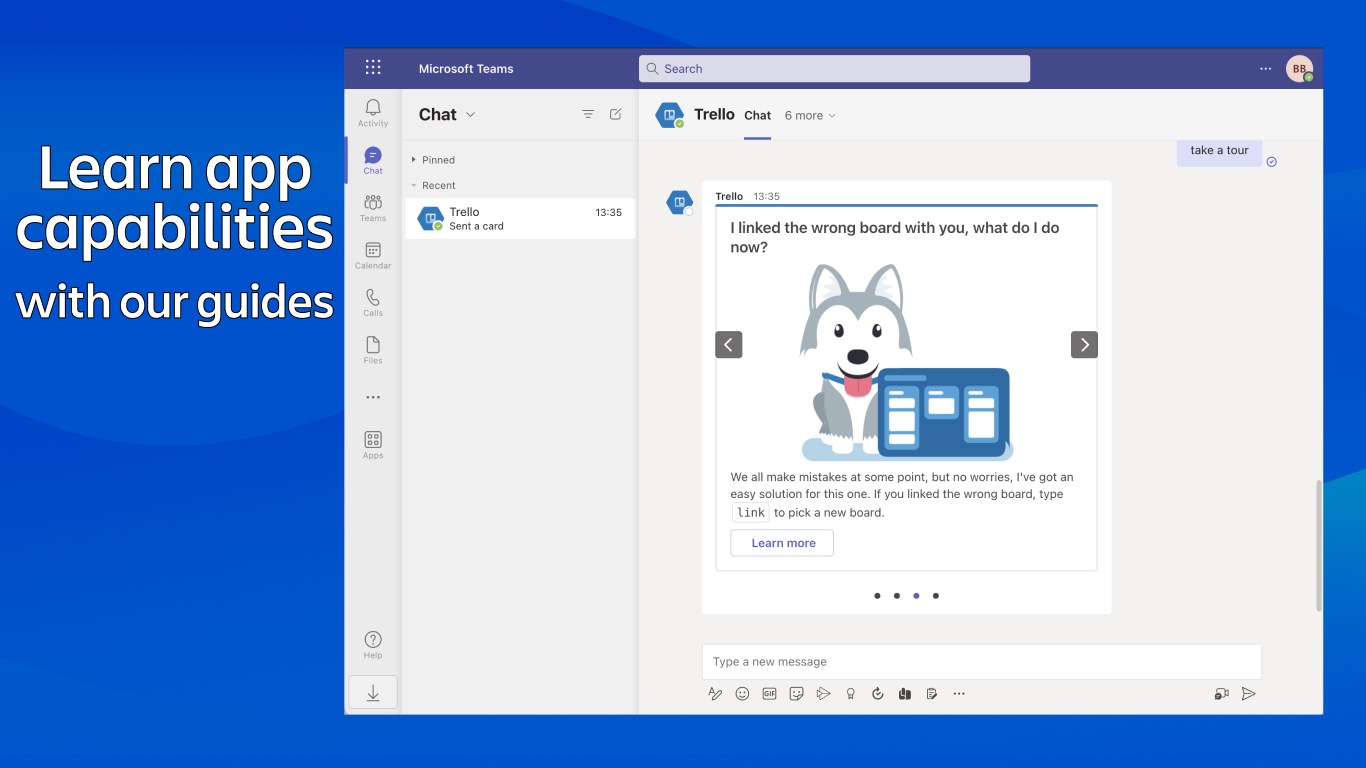The image size is (1366, 768).
Task: Click the chat scrollbar thumb
Action: [1318, 545]
